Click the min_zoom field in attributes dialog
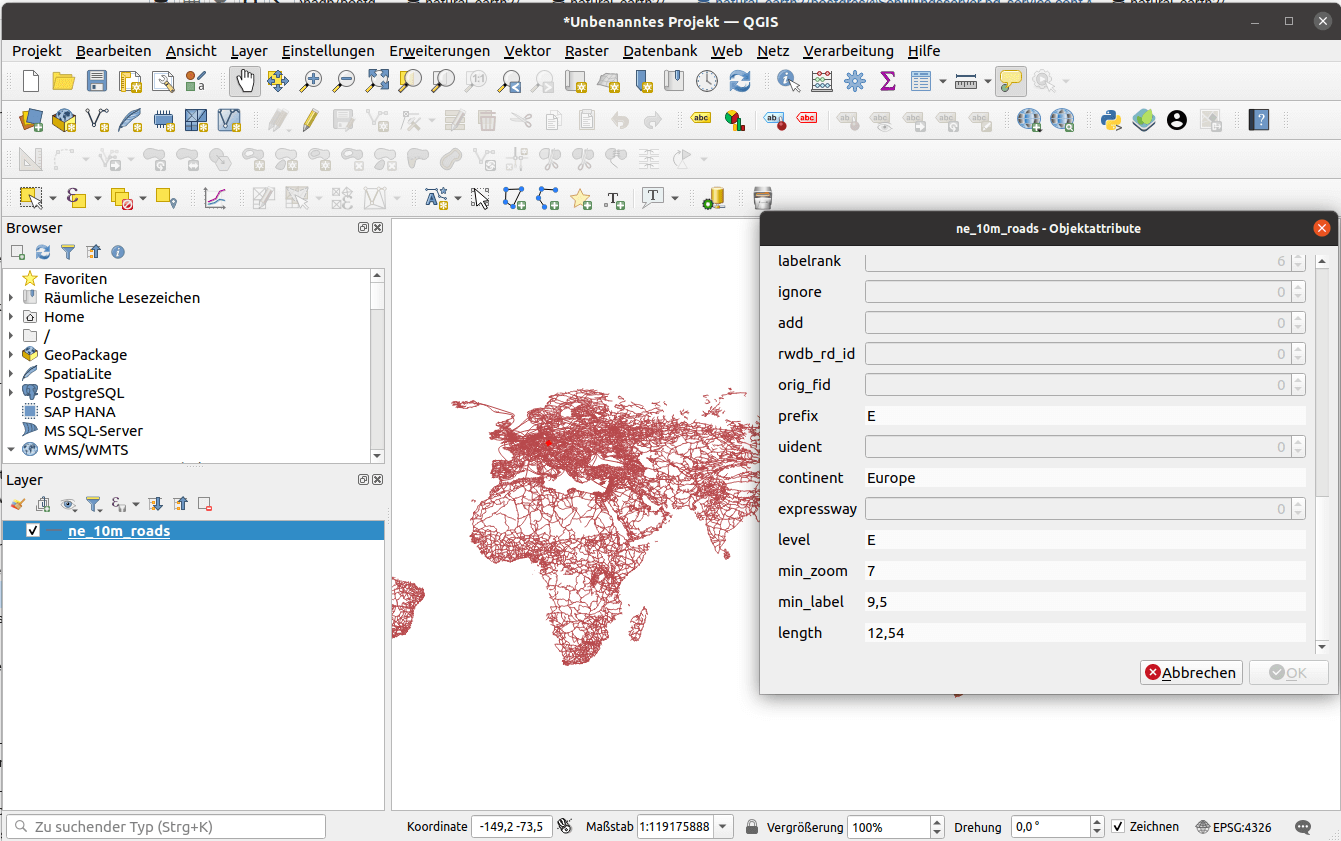This screenshot has width=1341, height=841. click(1084, 571)
